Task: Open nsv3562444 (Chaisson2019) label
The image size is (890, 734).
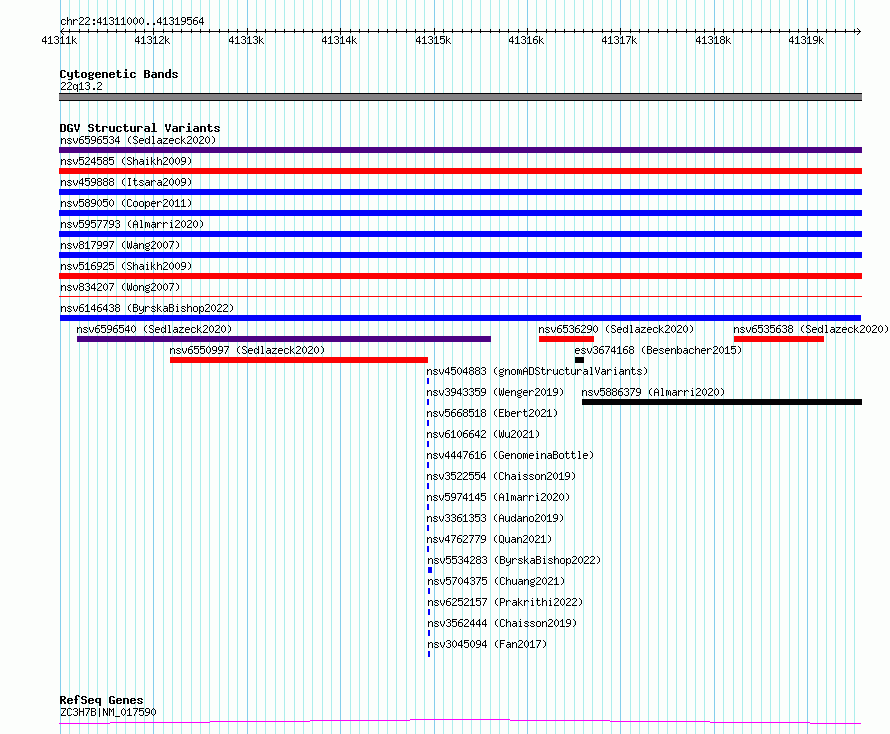Action: tap(502, 623)
